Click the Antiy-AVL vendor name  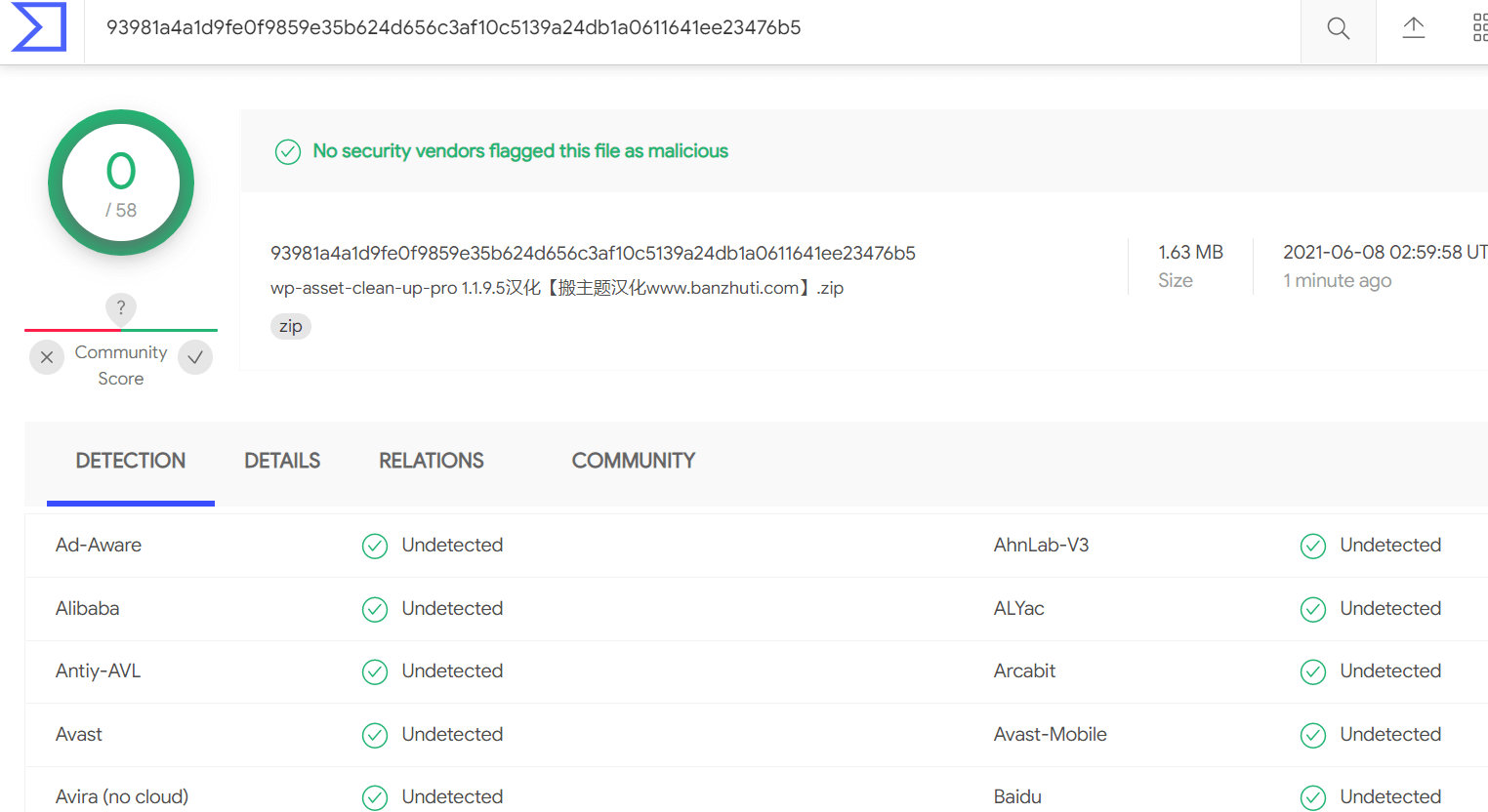(x=99, y=670)
